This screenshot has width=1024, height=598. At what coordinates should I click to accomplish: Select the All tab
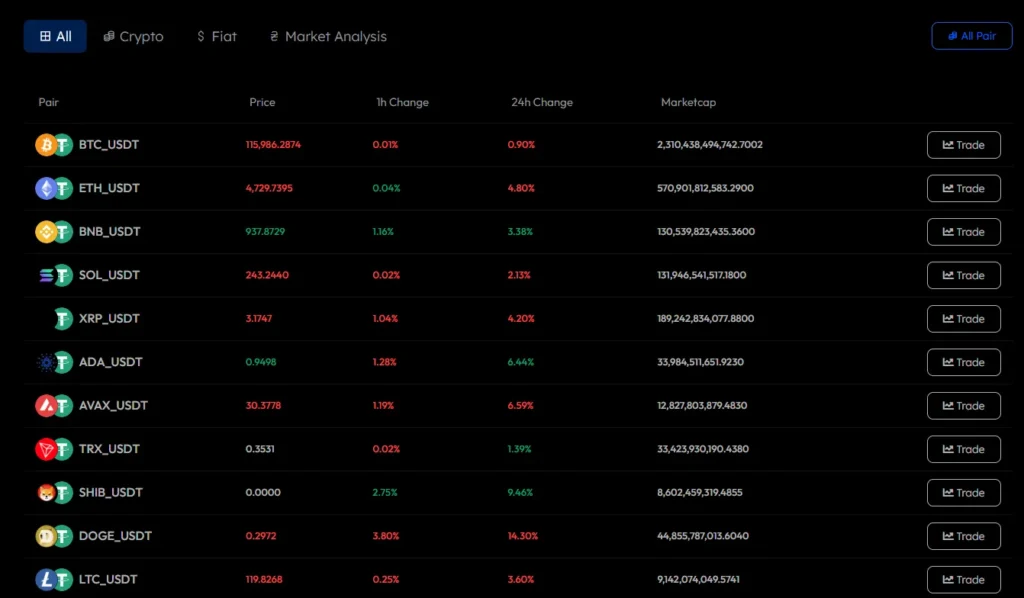(55, 36)
